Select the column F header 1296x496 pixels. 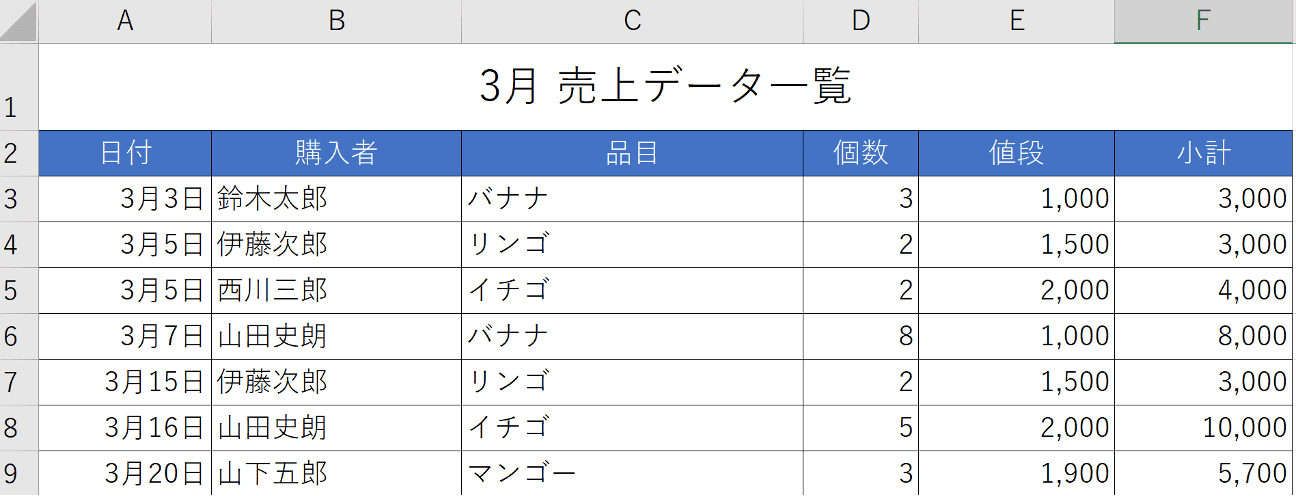click(x=1204, y=22)
